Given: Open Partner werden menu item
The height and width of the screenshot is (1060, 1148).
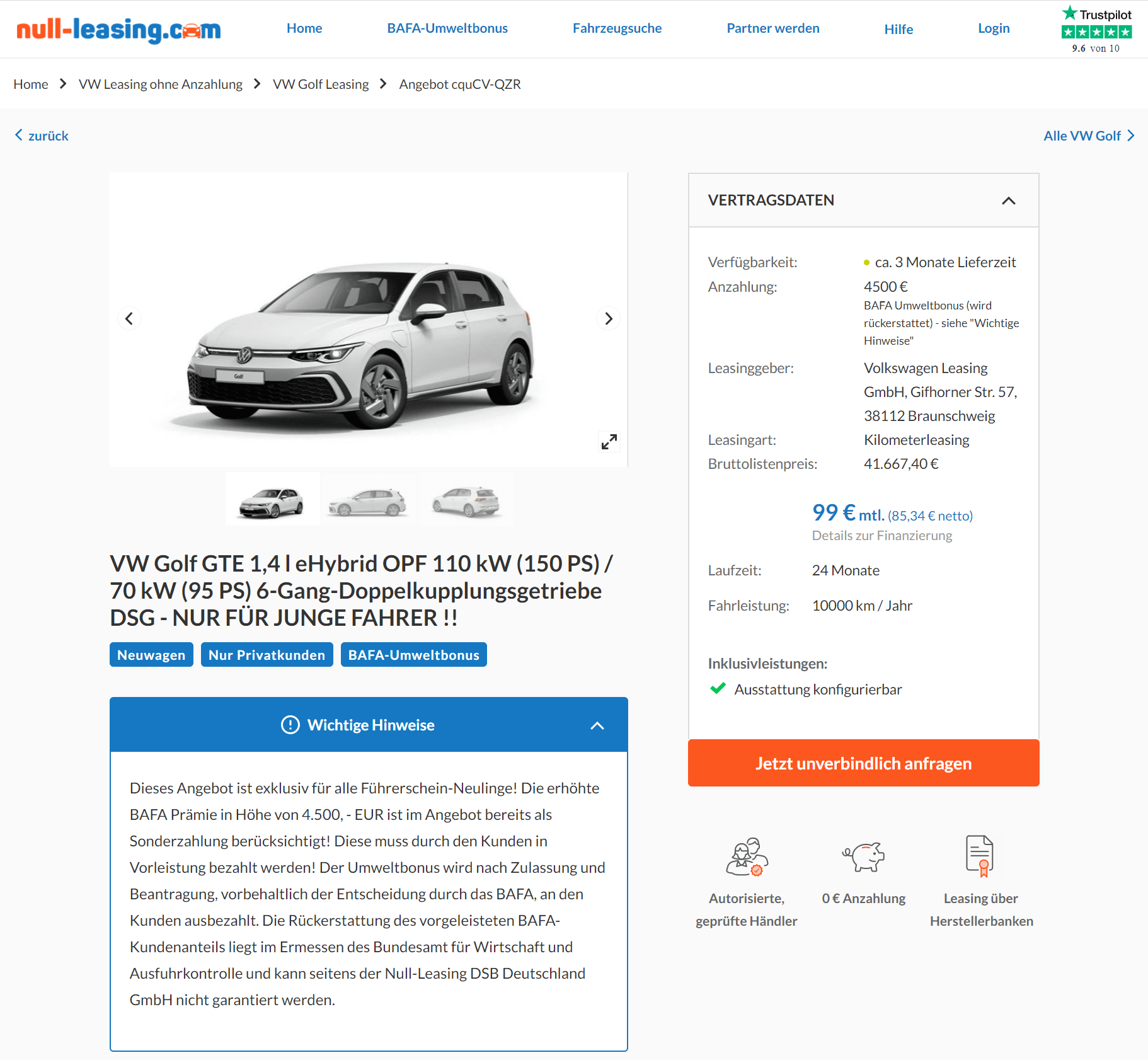Looking at the screenshot, I should (773, 28).
